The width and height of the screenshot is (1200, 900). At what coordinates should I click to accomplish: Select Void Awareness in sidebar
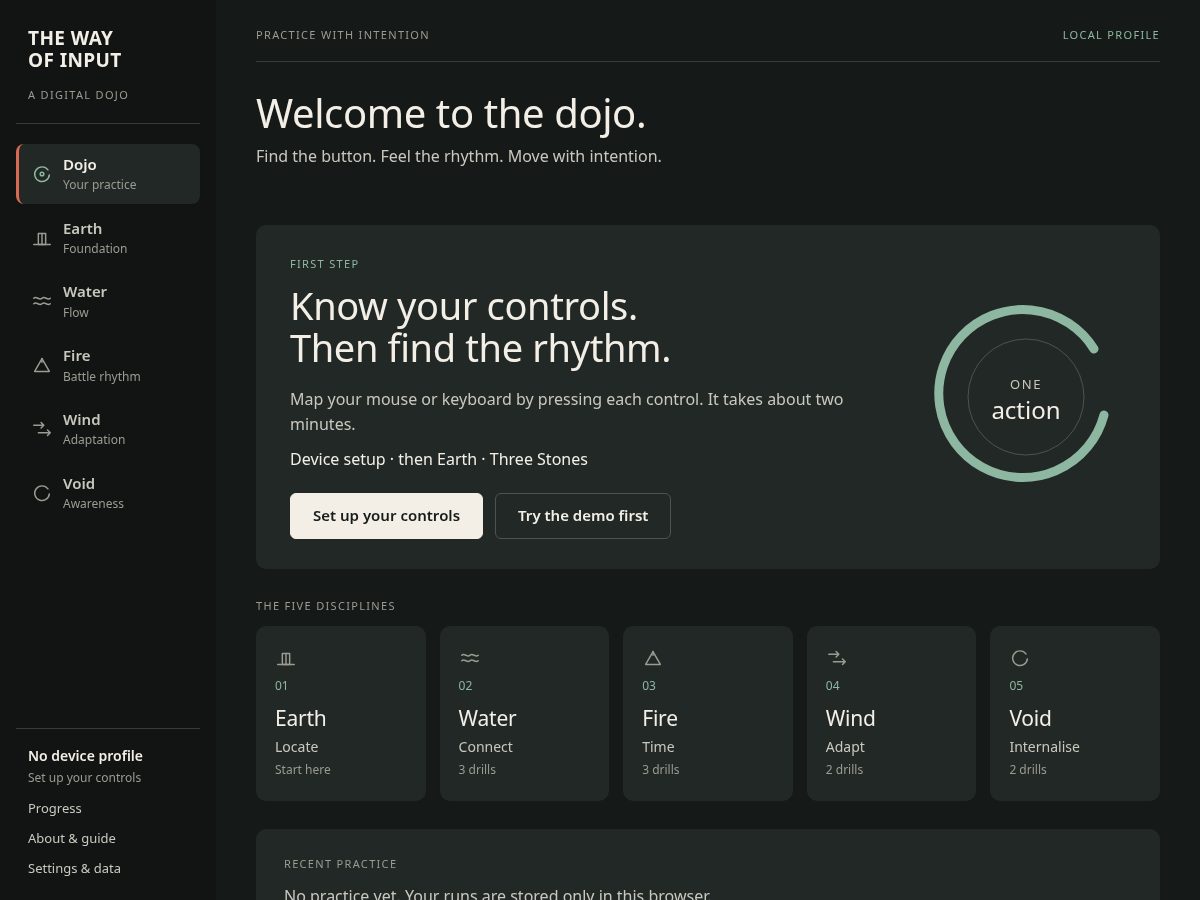(x=108, y=493)
